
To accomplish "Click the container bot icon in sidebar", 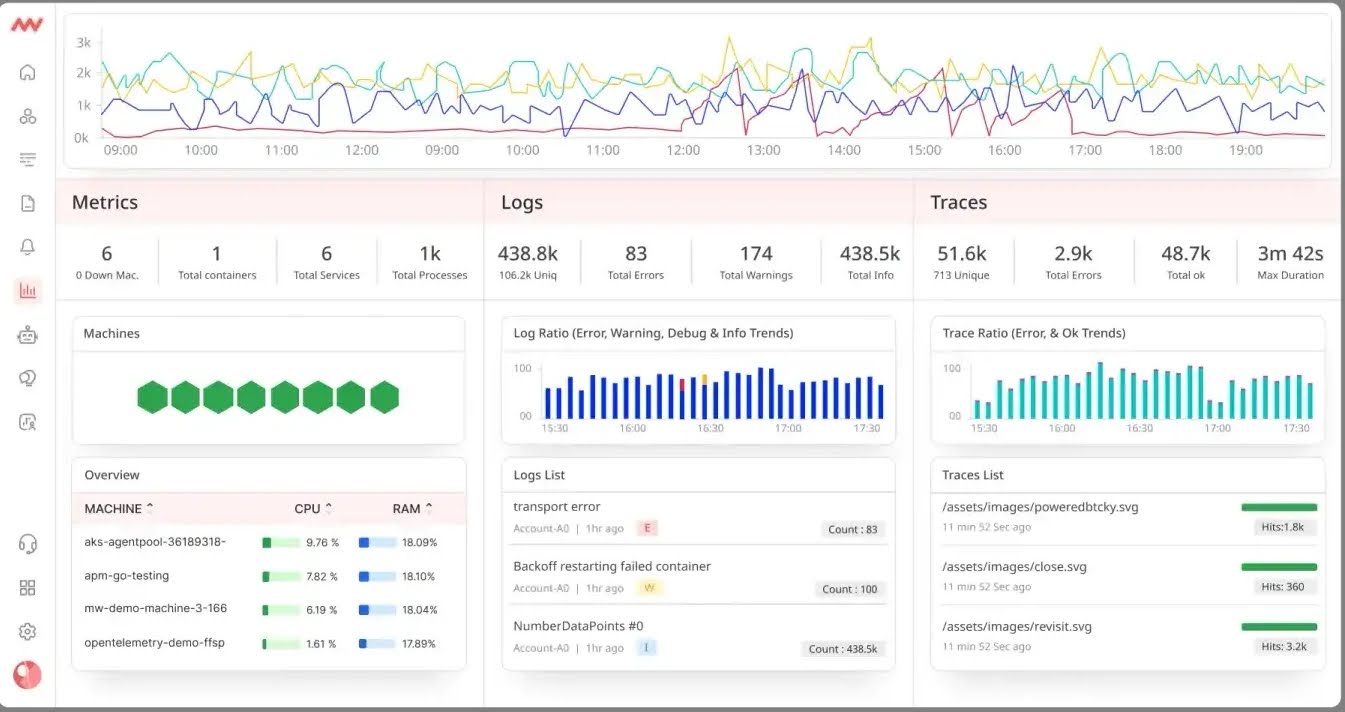I will [27, 334].
